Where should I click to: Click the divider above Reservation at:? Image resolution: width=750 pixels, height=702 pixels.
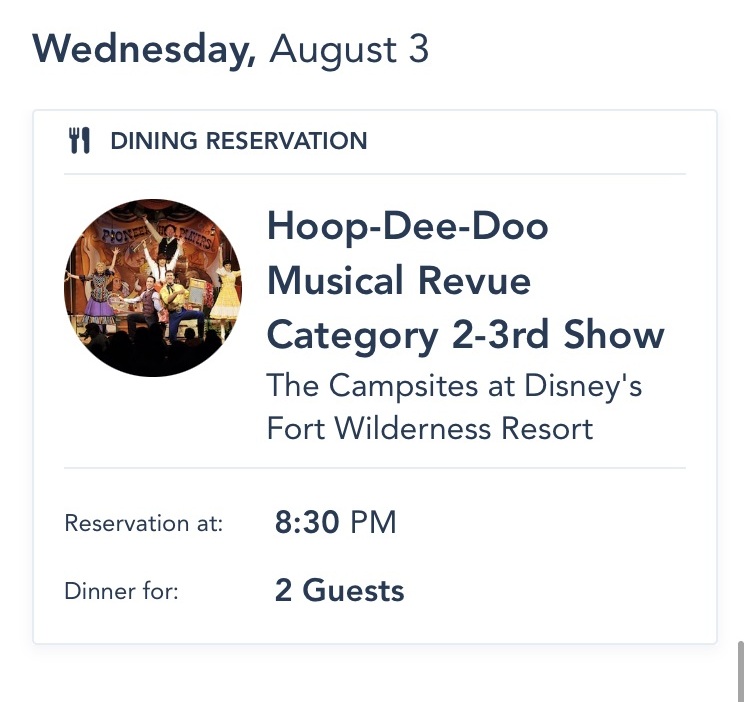pyautogui.click(x=375, y=467)
